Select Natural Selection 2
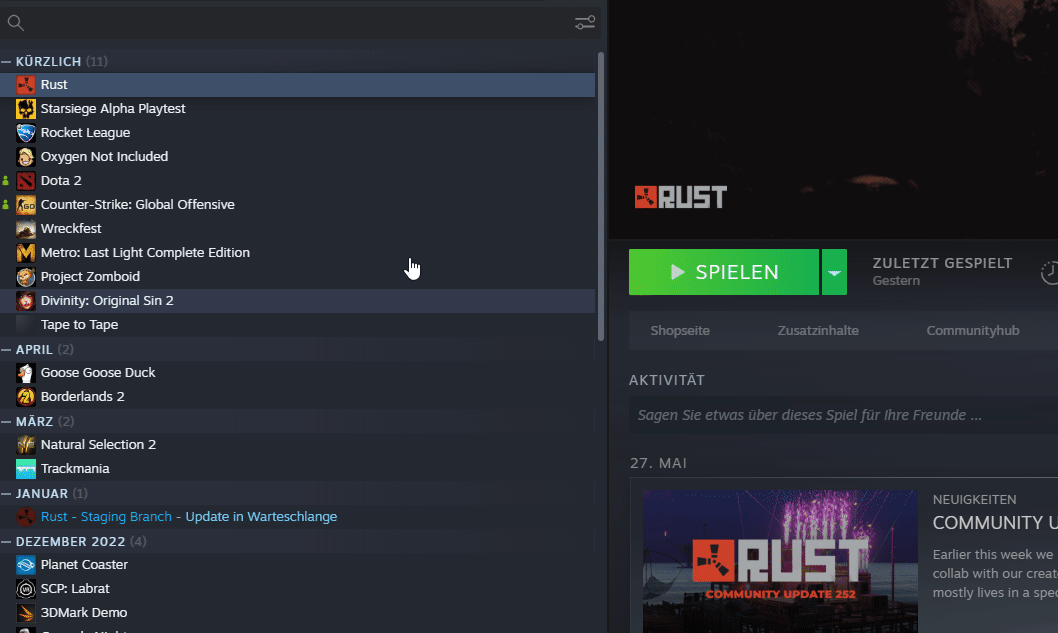The width and height of the screenshot is (1058, 633). 298,445
